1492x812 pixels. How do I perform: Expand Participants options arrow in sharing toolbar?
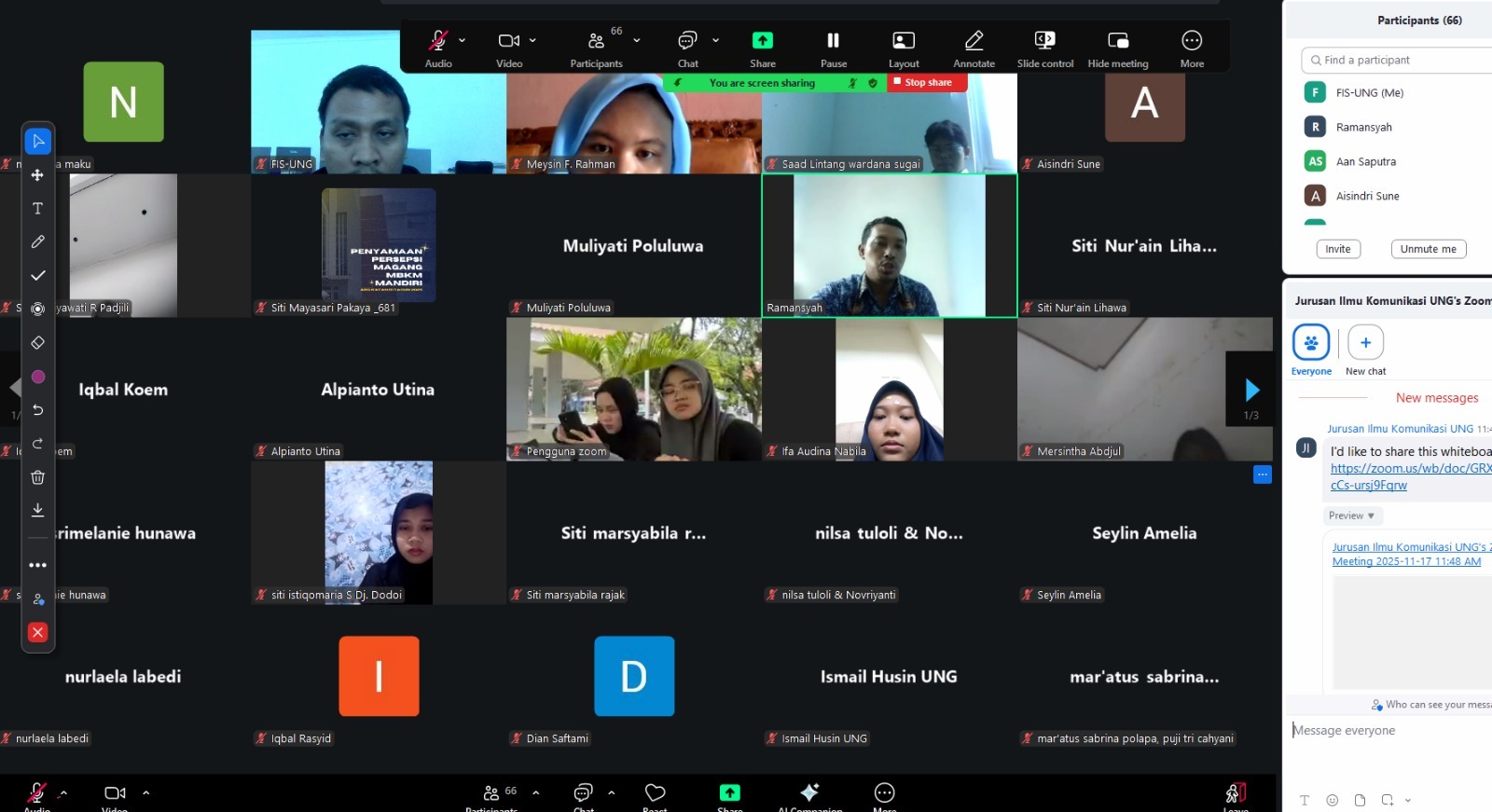[x=637, y=40]
